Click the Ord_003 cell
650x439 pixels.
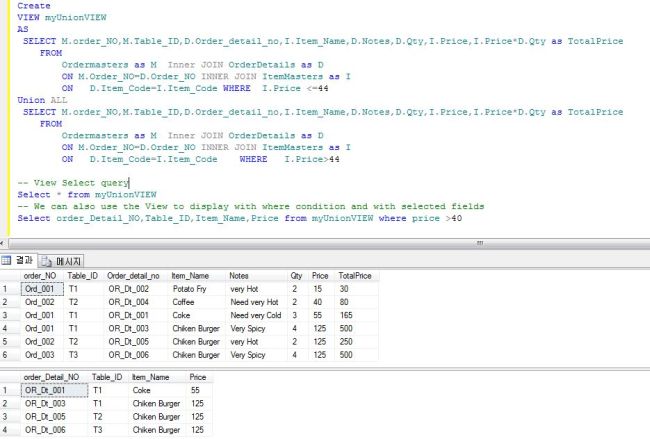click(42, 355)
